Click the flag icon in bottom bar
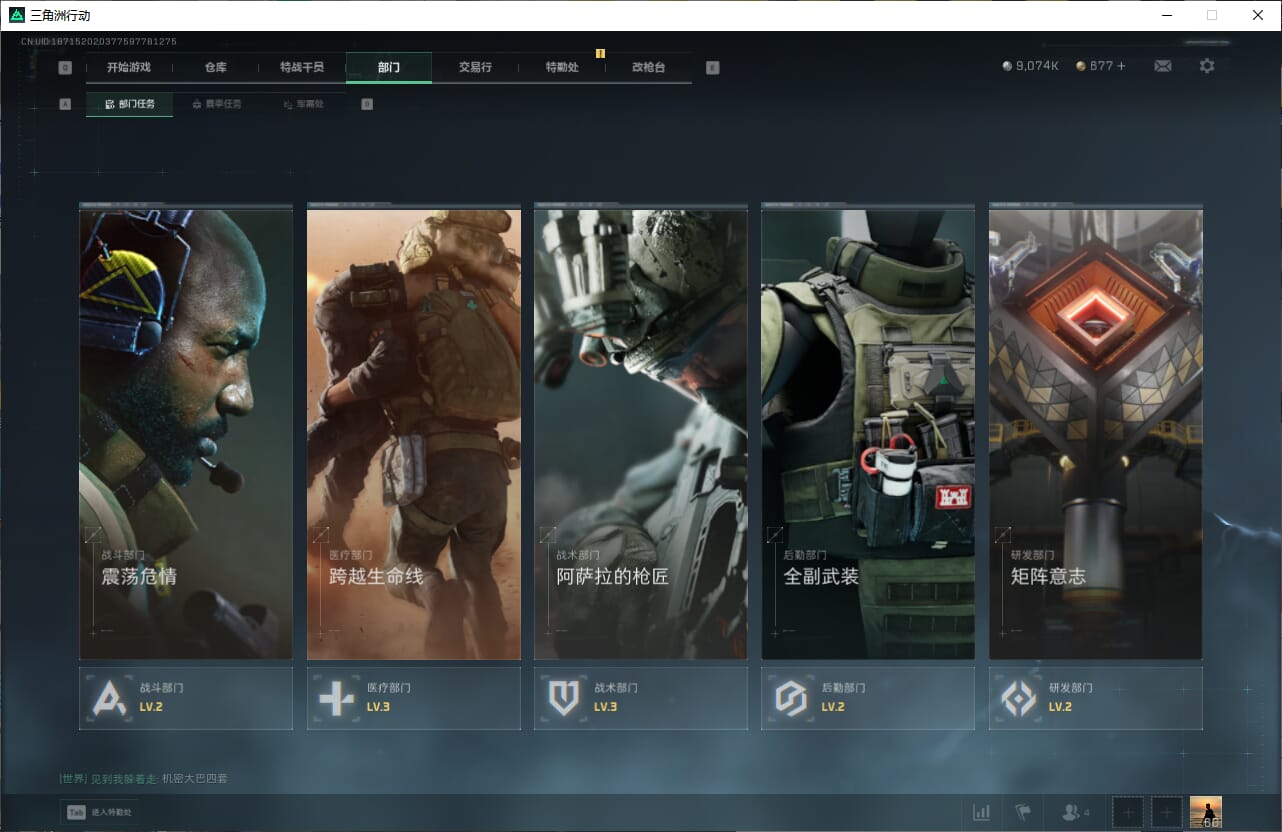Viewport: 1282px width, 832px height. click(1023, 812)
